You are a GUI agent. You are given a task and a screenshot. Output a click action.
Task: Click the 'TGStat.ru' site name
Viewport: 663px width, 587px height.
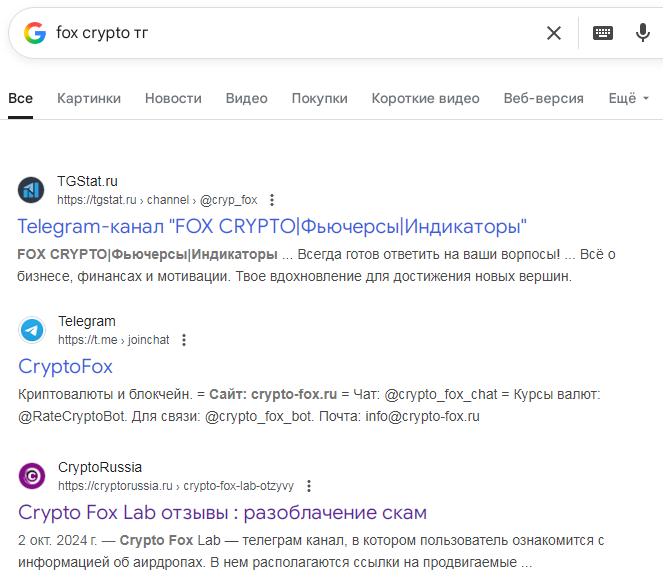pos(88,181)
